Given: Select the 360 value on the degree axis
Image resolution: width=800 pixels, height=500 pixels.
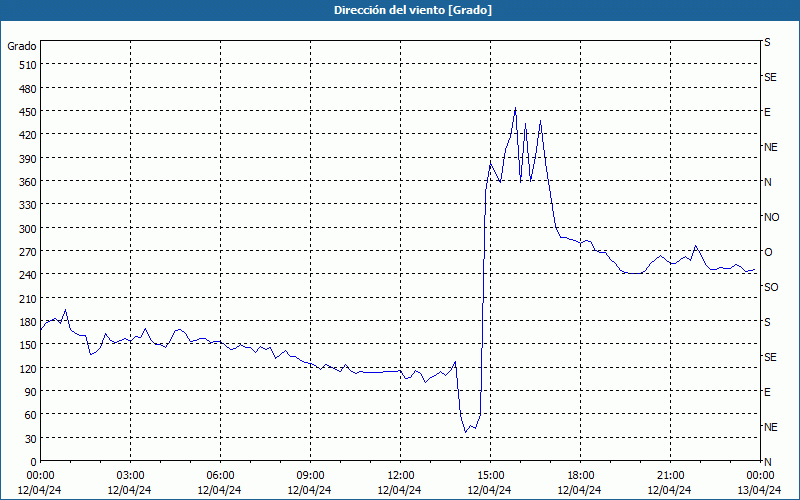Looking at the screenshot, I should [x=28, y=182].
